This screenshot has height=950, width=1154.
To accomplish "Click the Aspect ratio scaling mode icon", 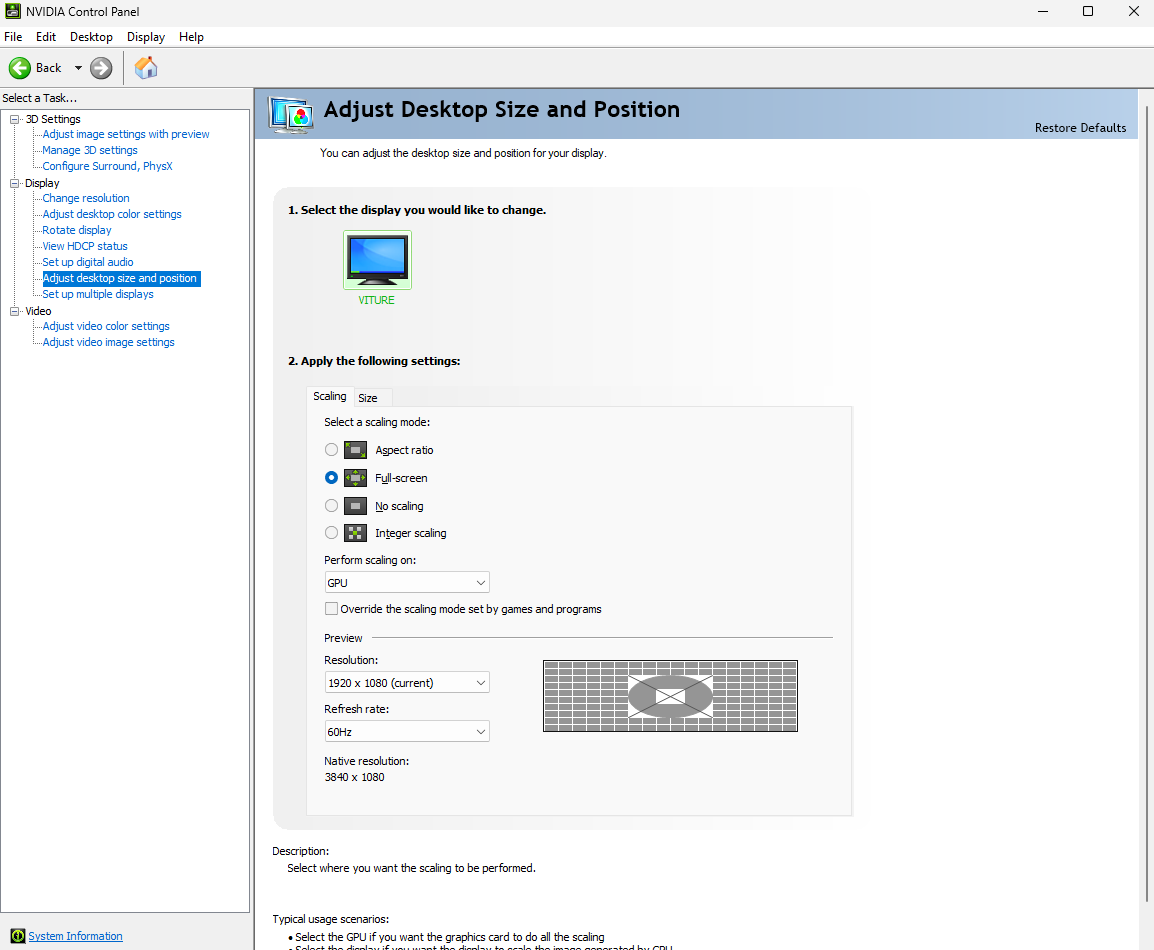I will [355, 450].
